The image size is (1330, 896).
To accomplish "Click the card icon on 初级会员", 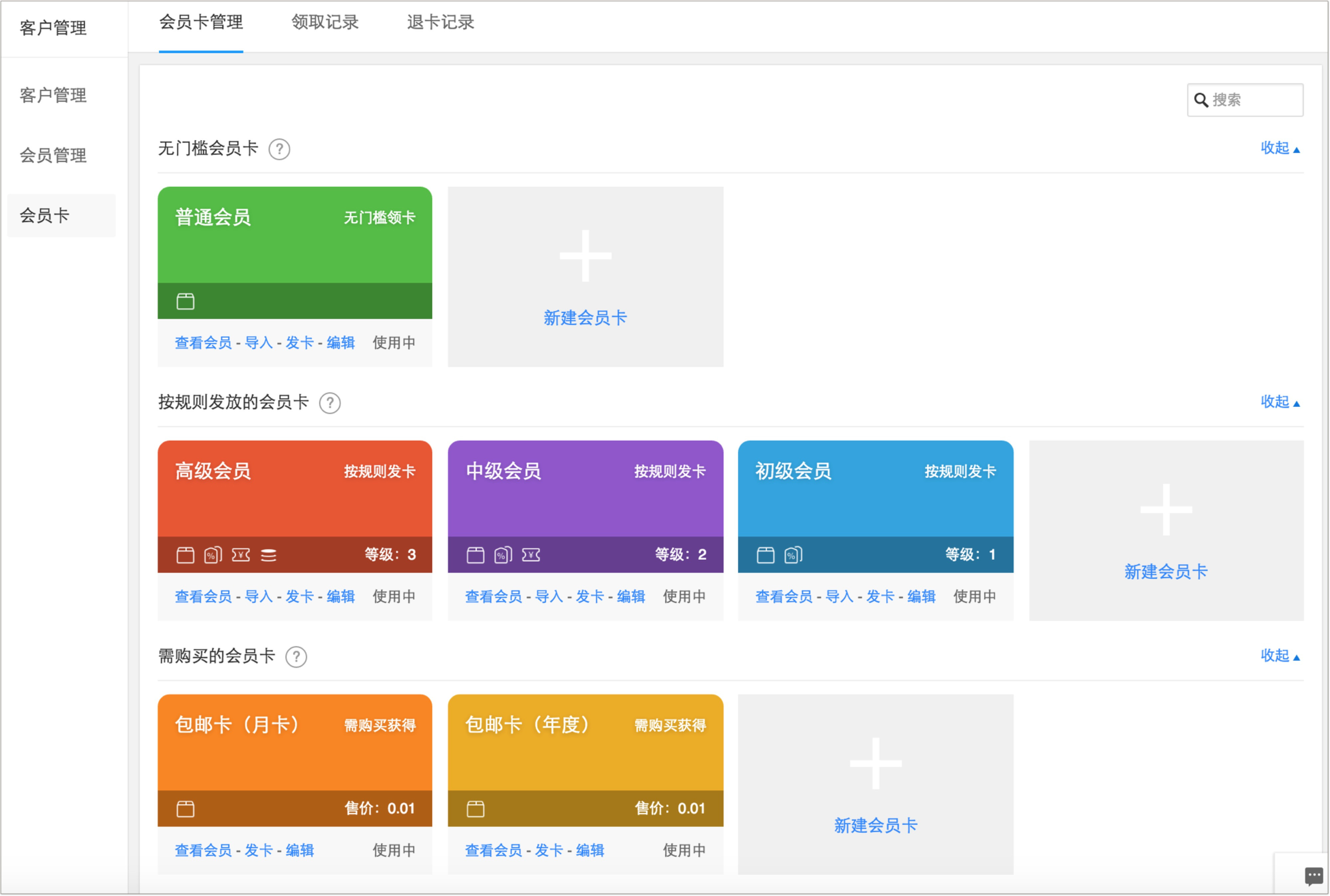I will coord(766,555).
